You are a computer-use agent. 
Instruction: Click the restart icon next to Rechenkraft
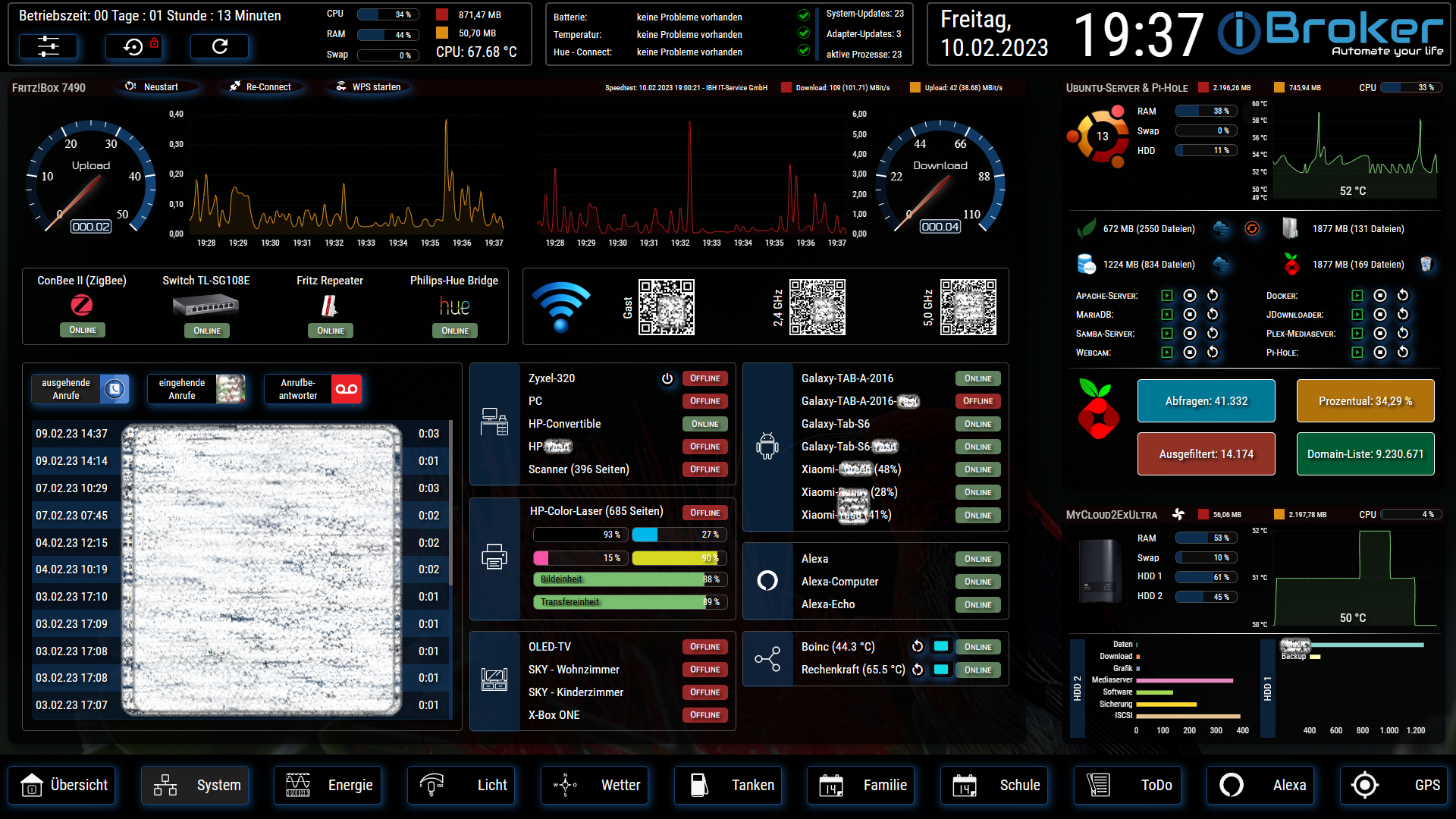[918, 670]
